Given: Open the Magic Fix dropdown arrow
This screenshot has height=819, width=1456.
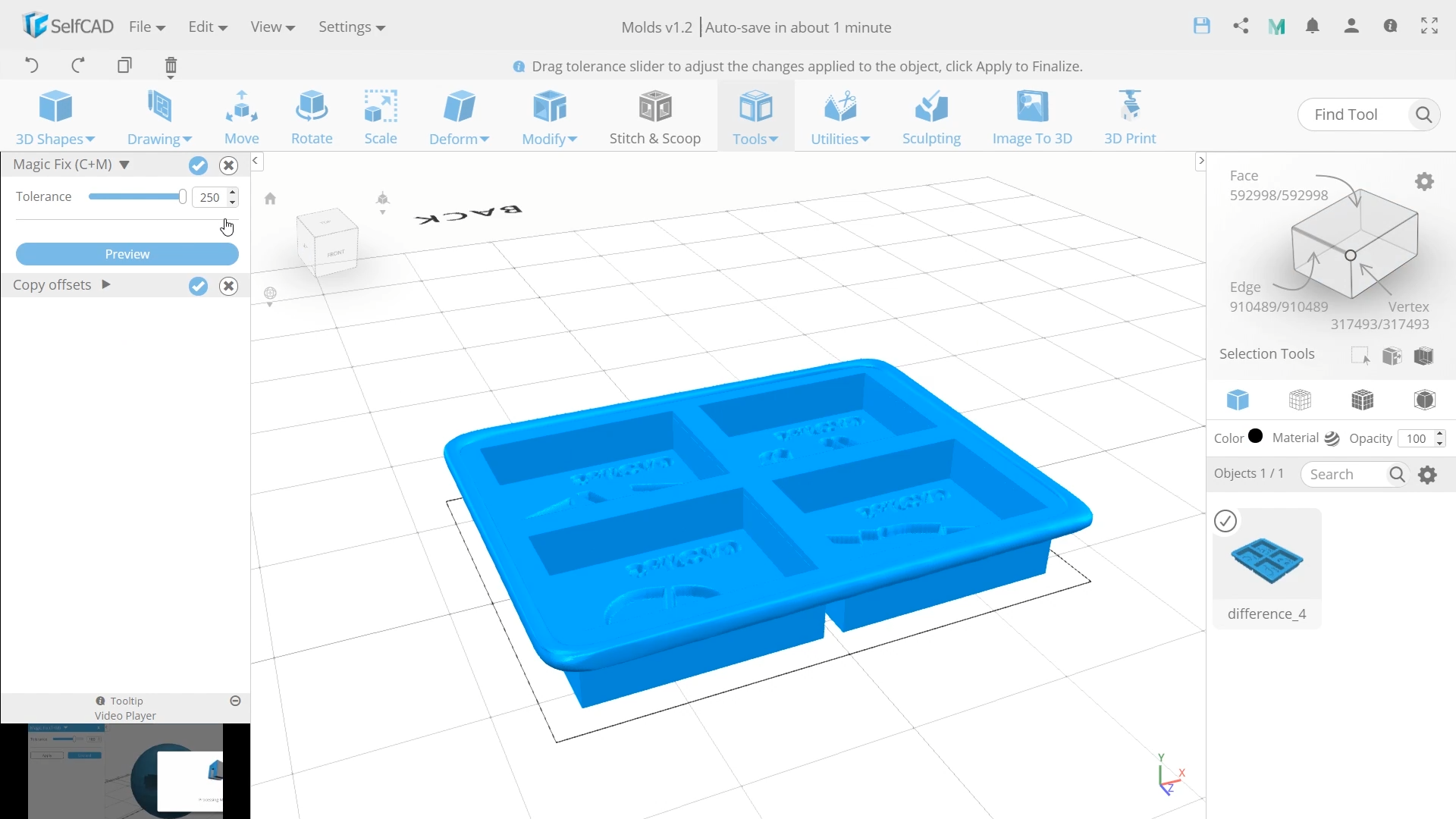Looking at the screenshot, I should point(125,165).
